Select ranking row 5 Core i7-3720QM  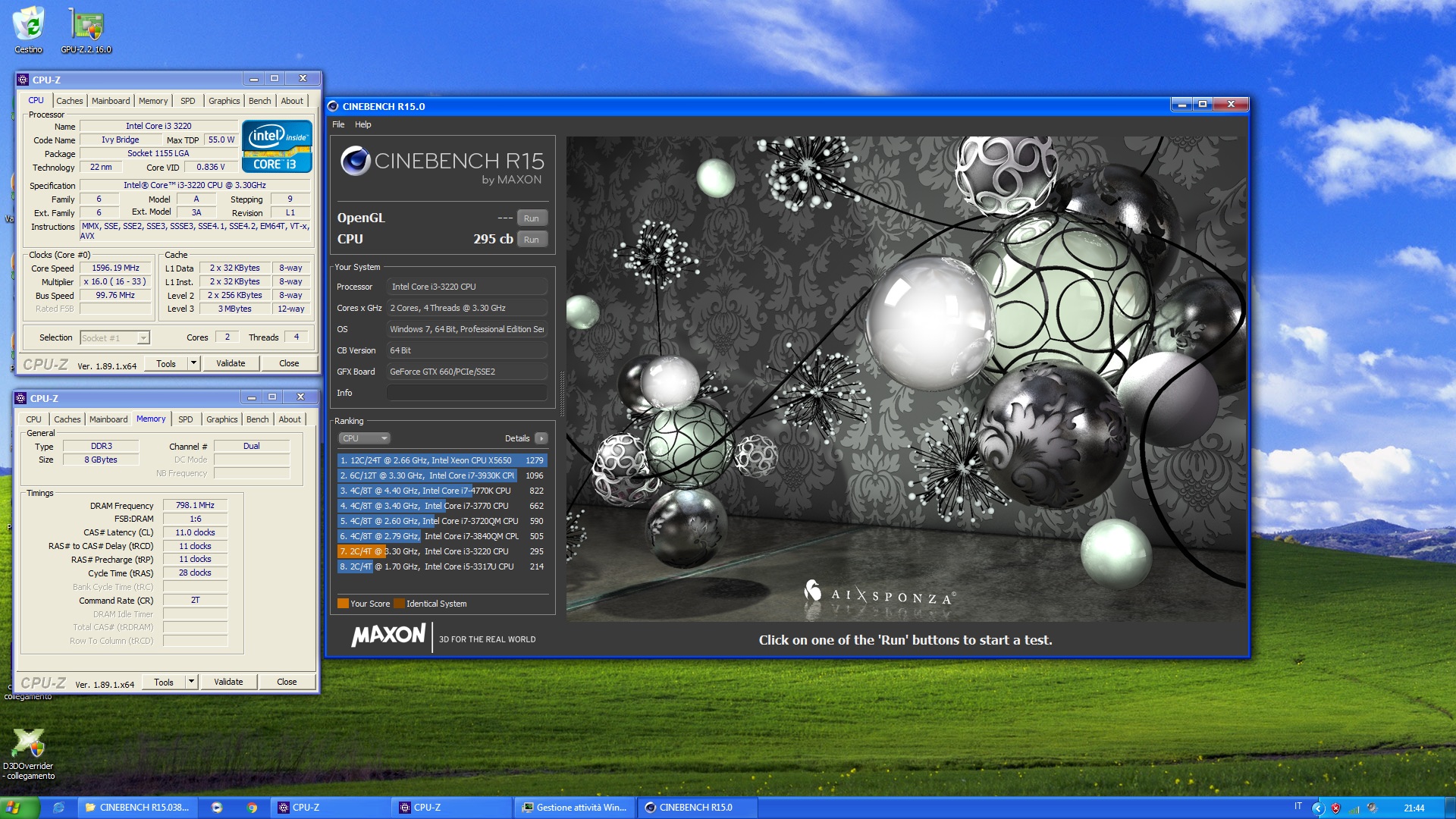[442, 521]
